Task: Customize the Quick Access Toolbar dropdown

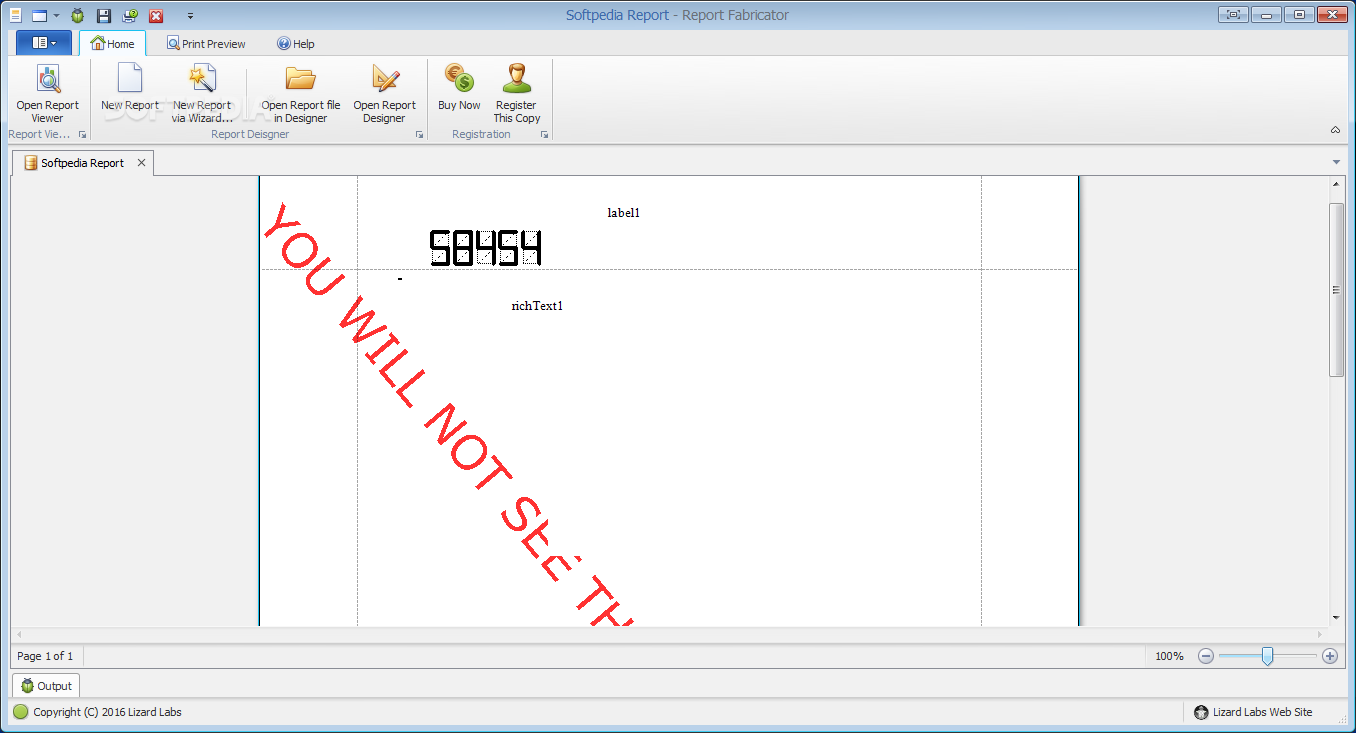Action: [x=190, y=16]
